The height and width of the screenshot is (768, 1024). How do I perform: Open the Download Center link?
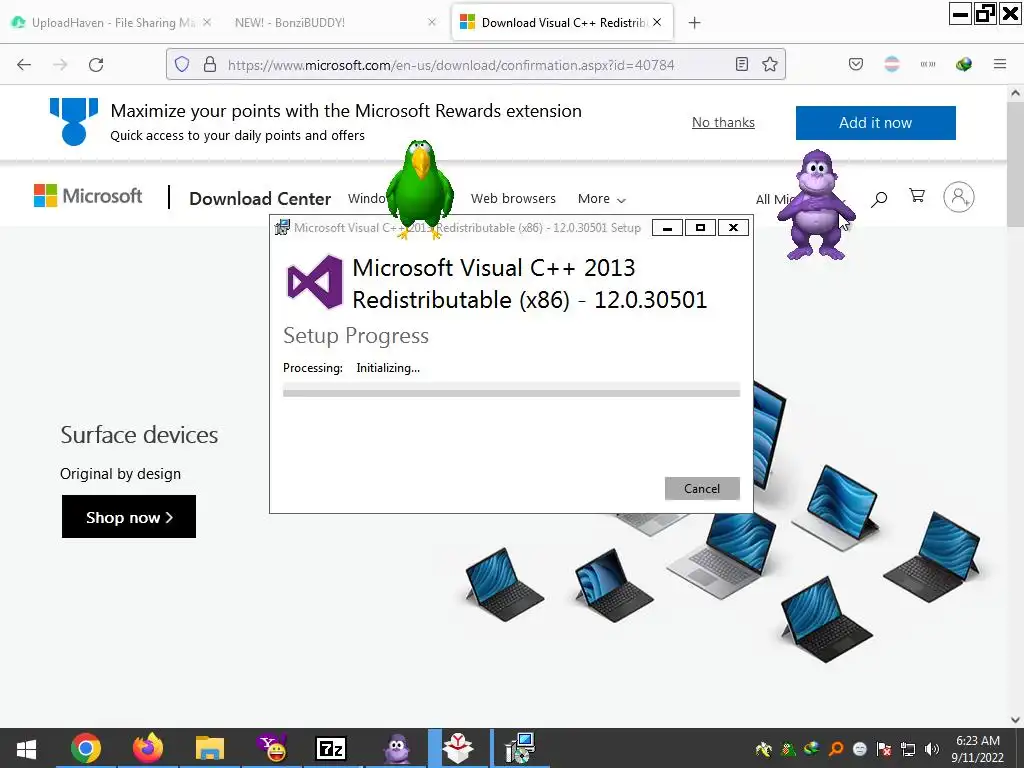click(260, 199)
